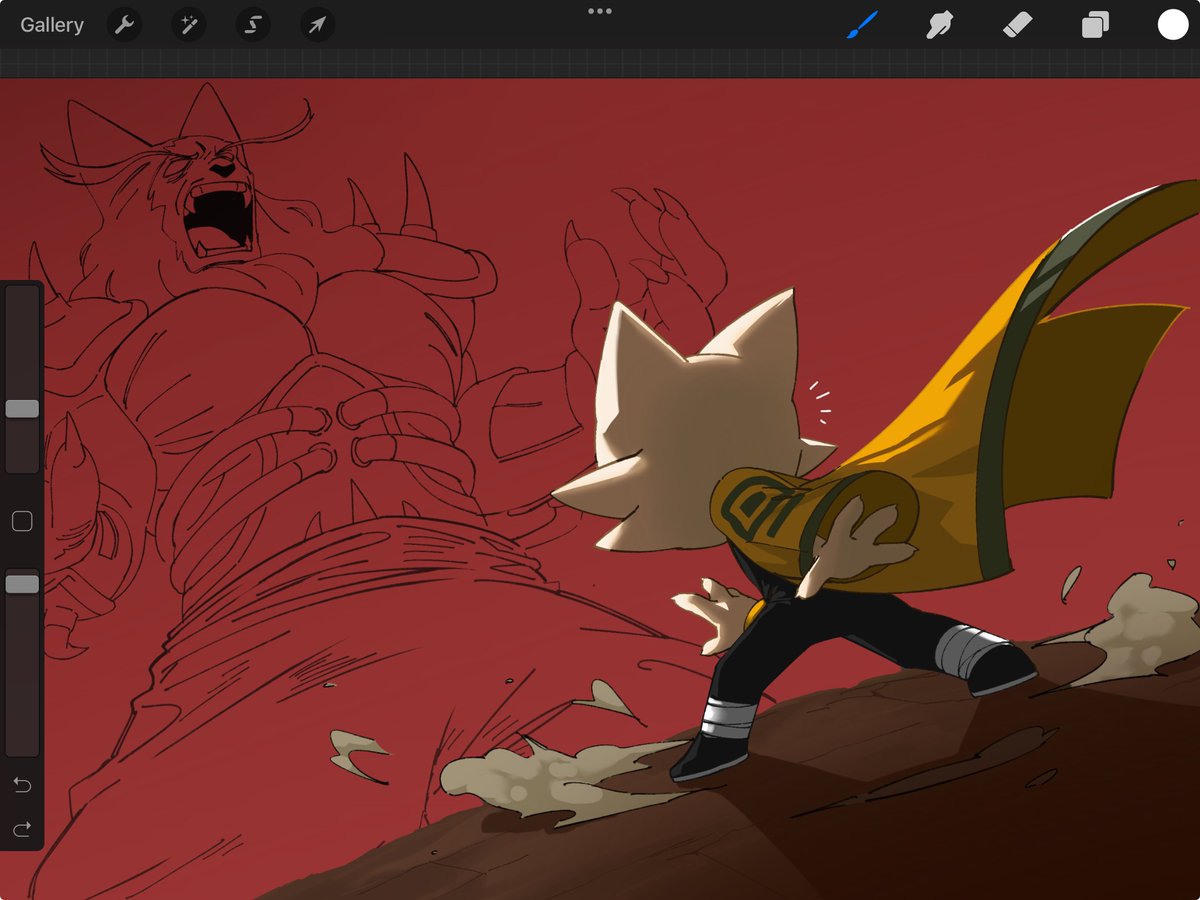Viewport: 1200px width, 900px height.
Task: Reopen the Brush Library via brush icon
Action: 862,25
